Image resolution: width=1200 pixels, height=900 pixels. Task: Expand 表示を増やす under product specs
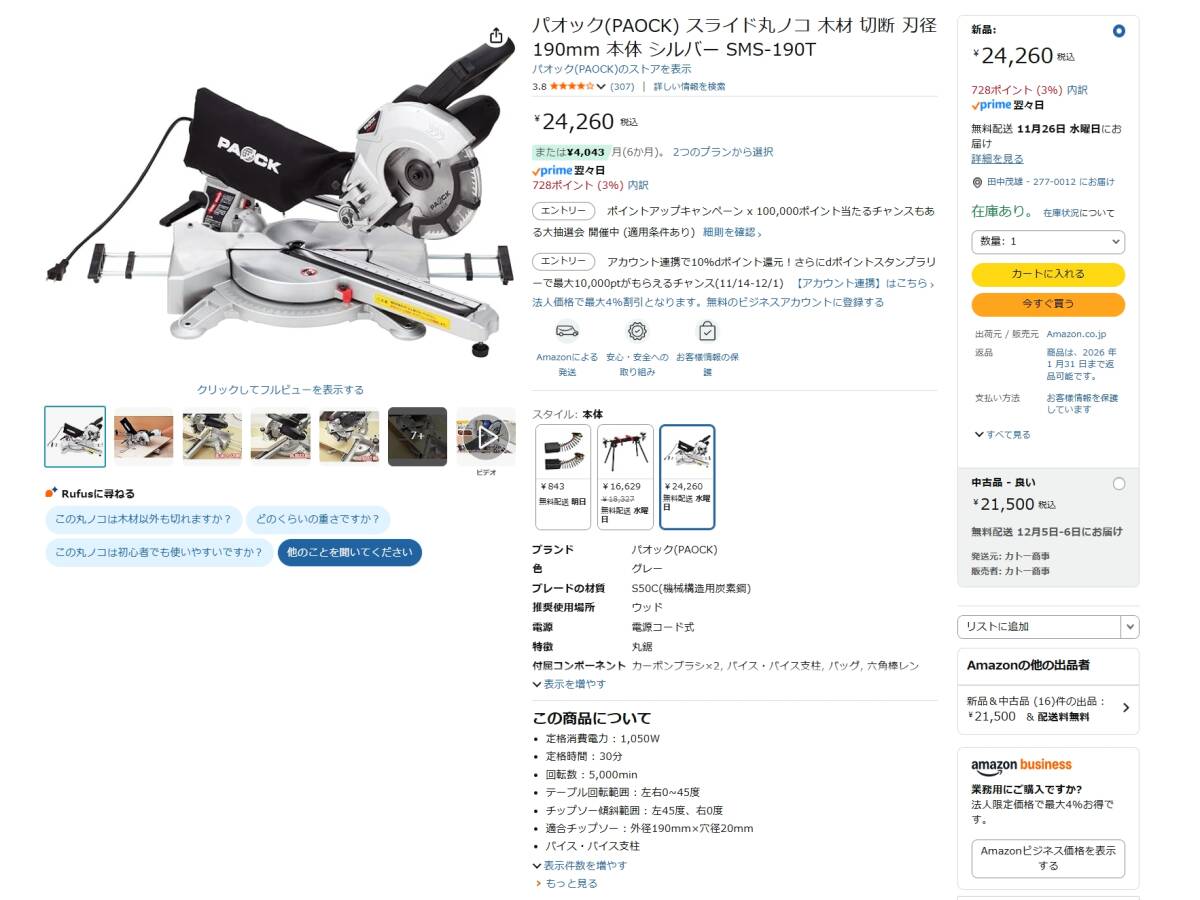[569, 684]
